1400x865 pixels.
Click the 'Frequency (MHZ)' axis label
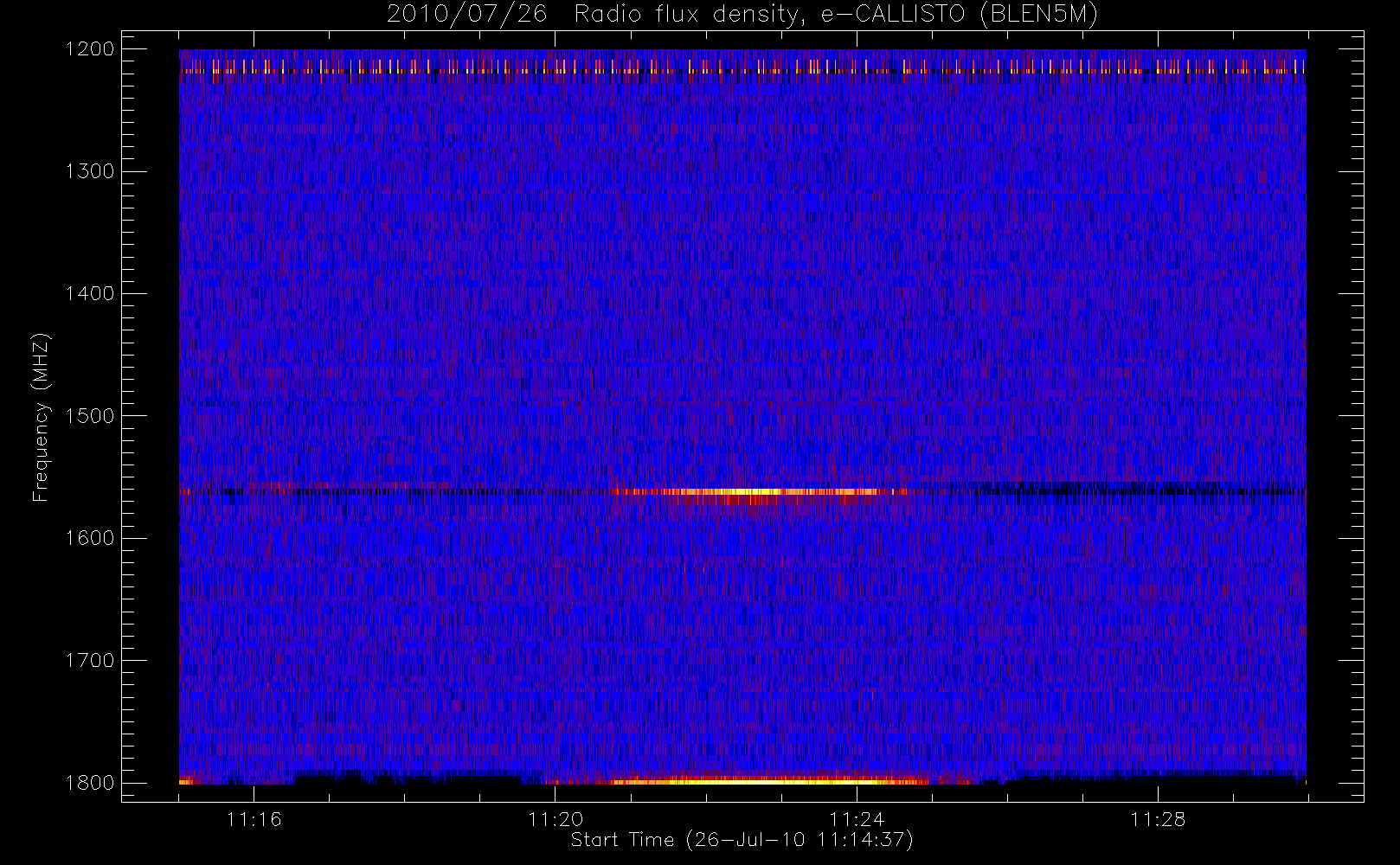41,417
